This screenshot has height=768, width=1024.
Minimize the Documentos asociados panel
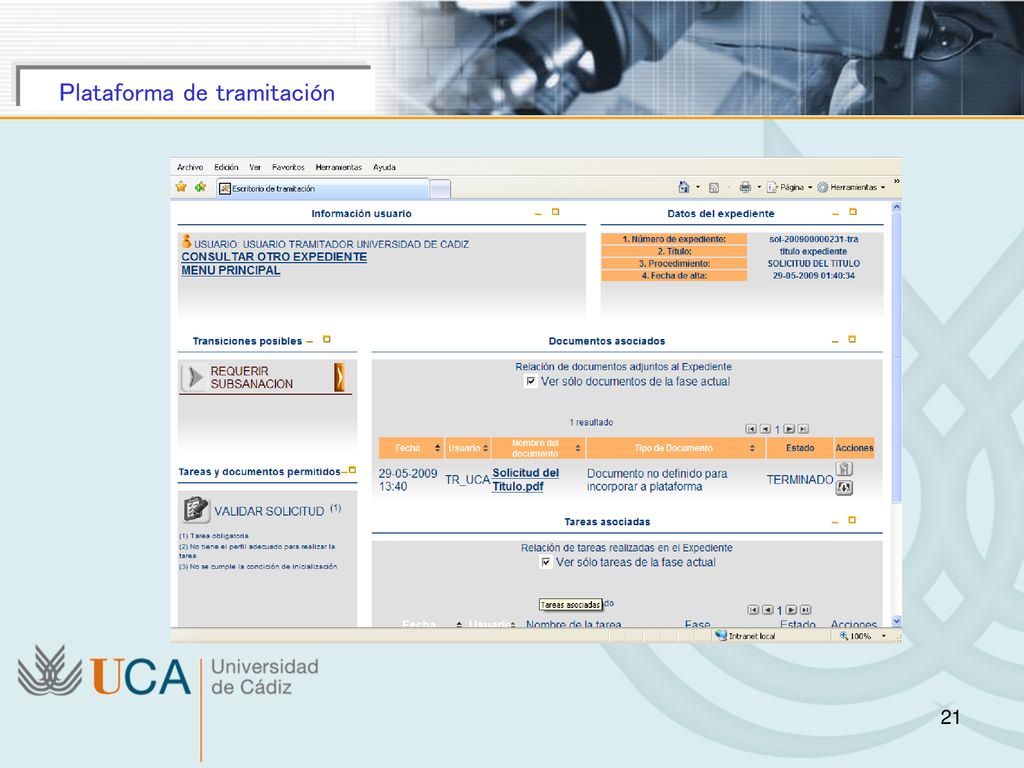coord(835,342)
